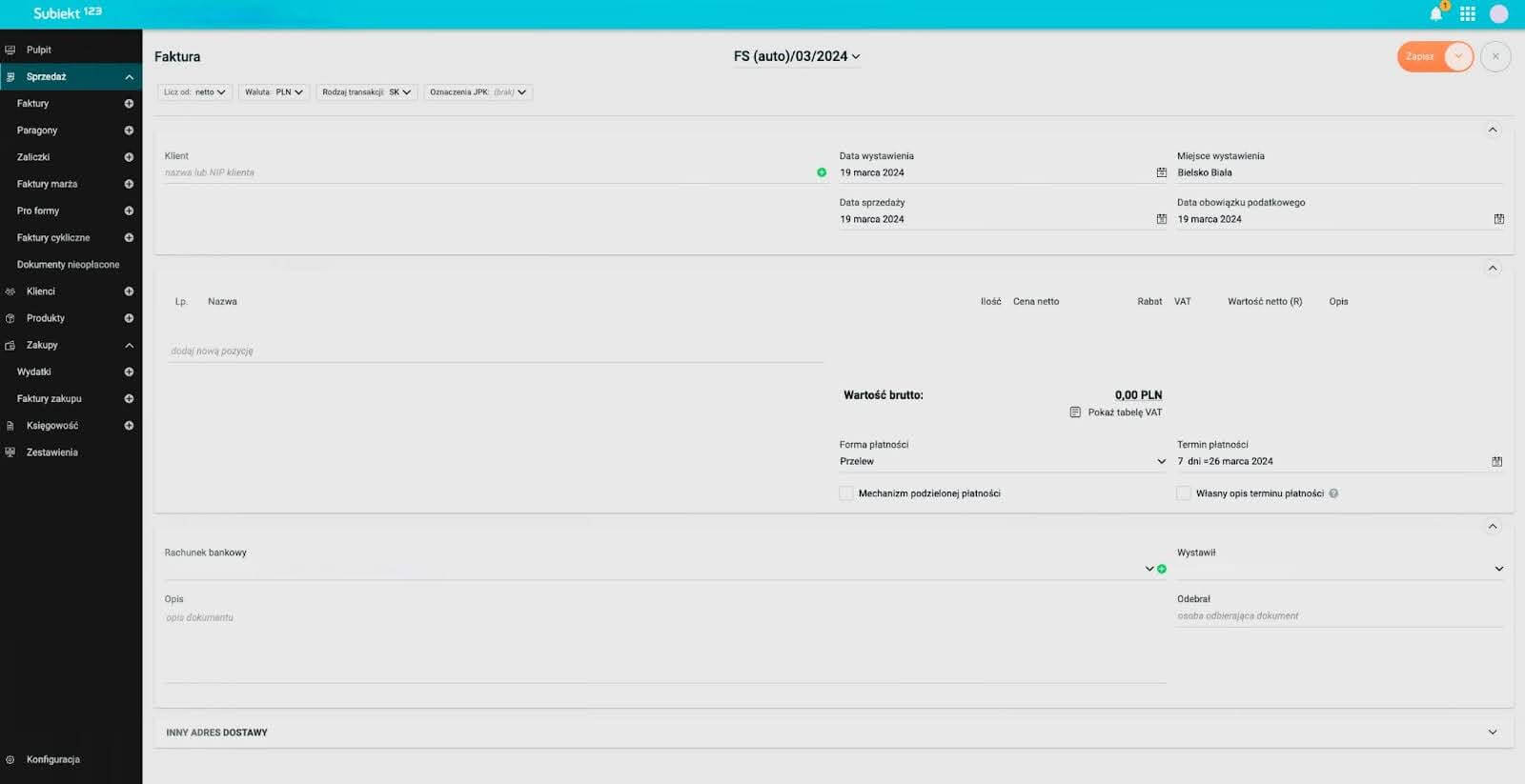Click the plus icon next to Produkty

129,318
